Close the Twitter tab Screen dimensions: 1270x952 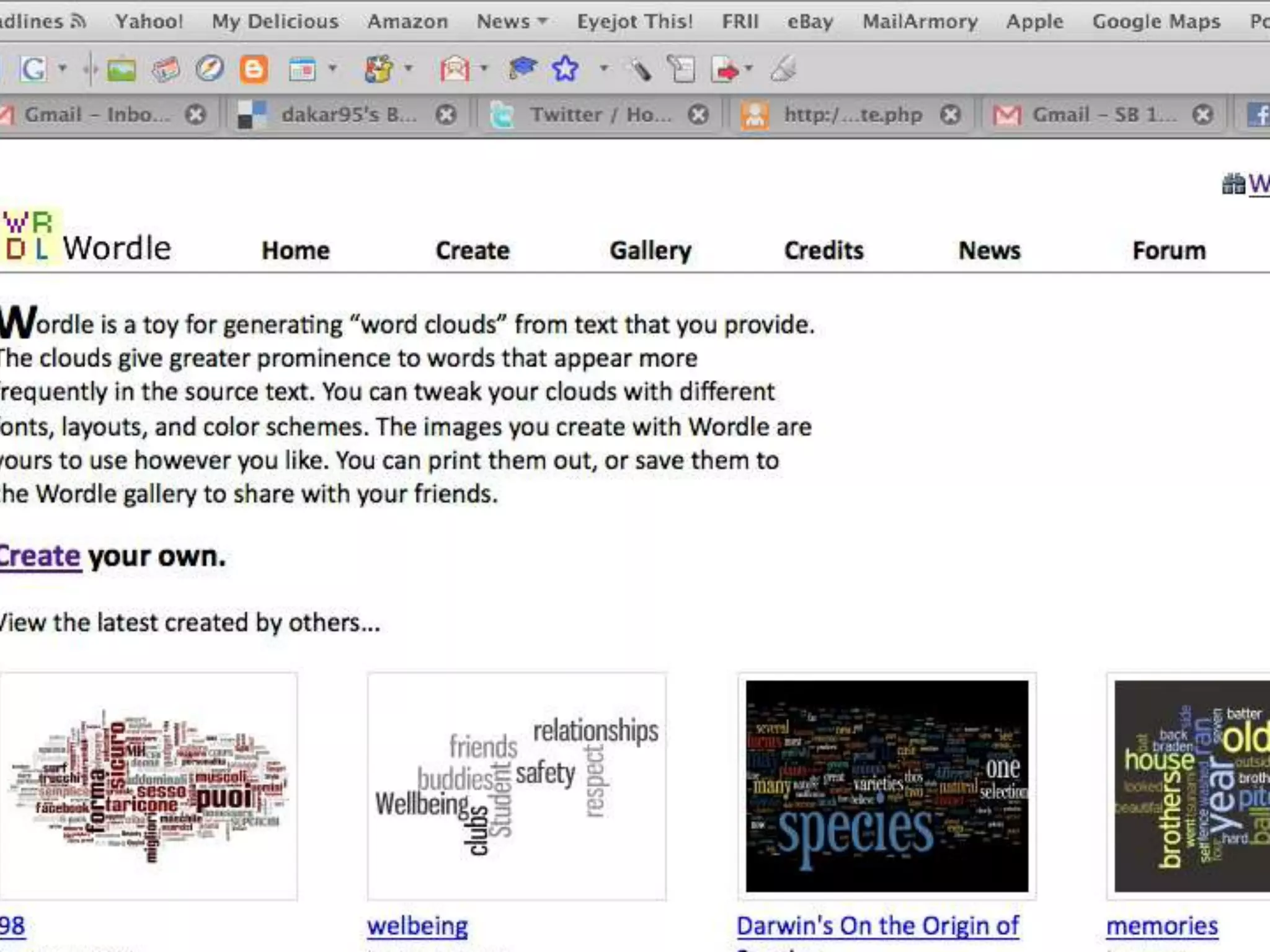pyautogui.click(x=698, y=115)
